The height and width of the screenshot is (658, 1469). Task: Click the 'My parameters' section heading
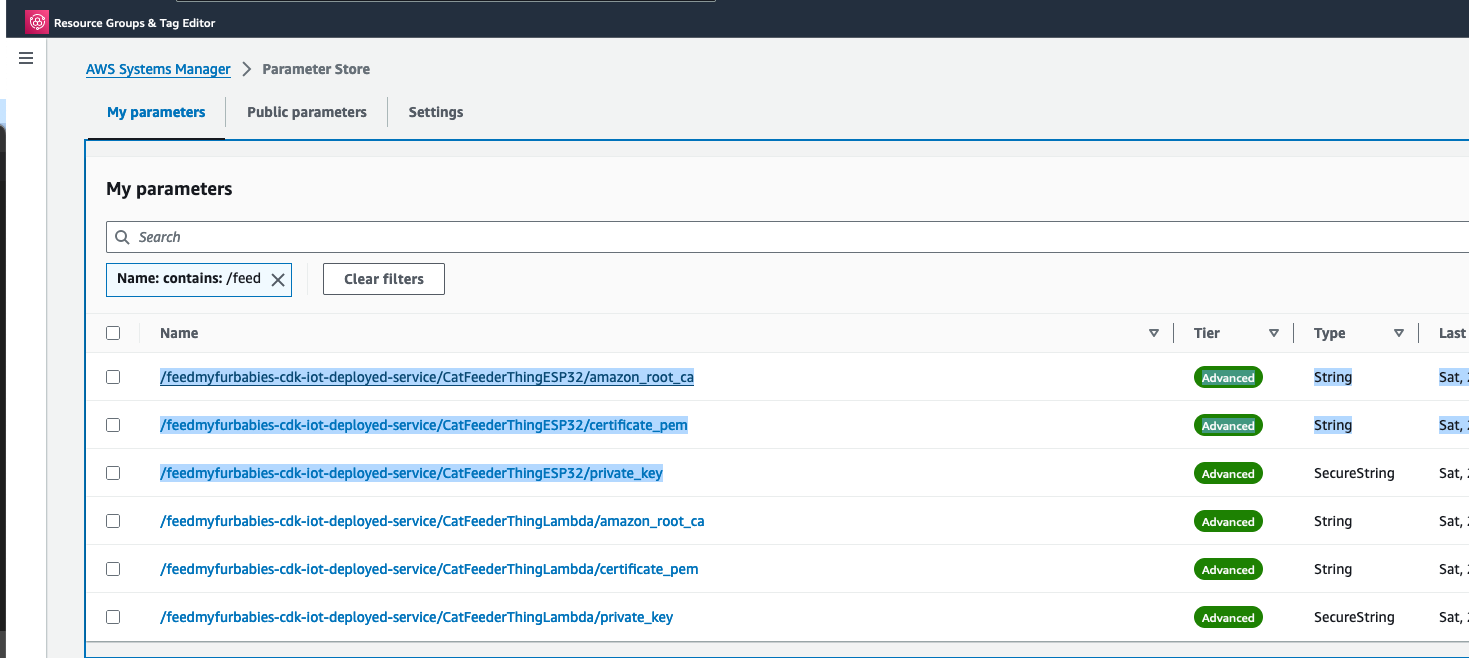[x=169, y=189]
